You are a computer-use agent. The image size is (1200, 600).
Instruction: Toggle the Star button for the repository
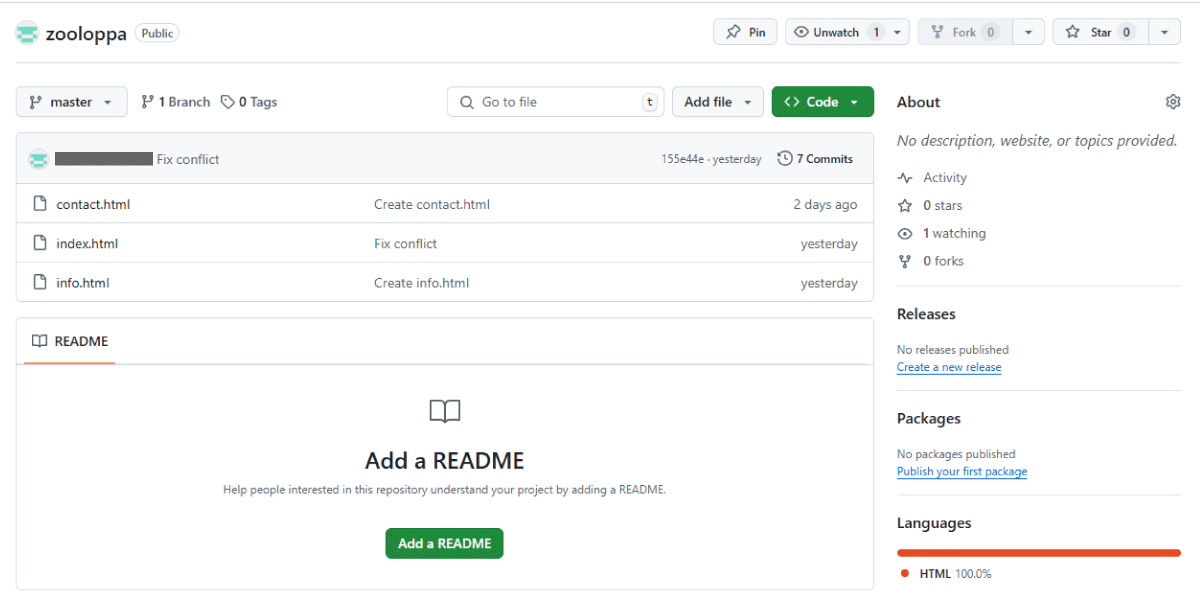click(1100, 32)
